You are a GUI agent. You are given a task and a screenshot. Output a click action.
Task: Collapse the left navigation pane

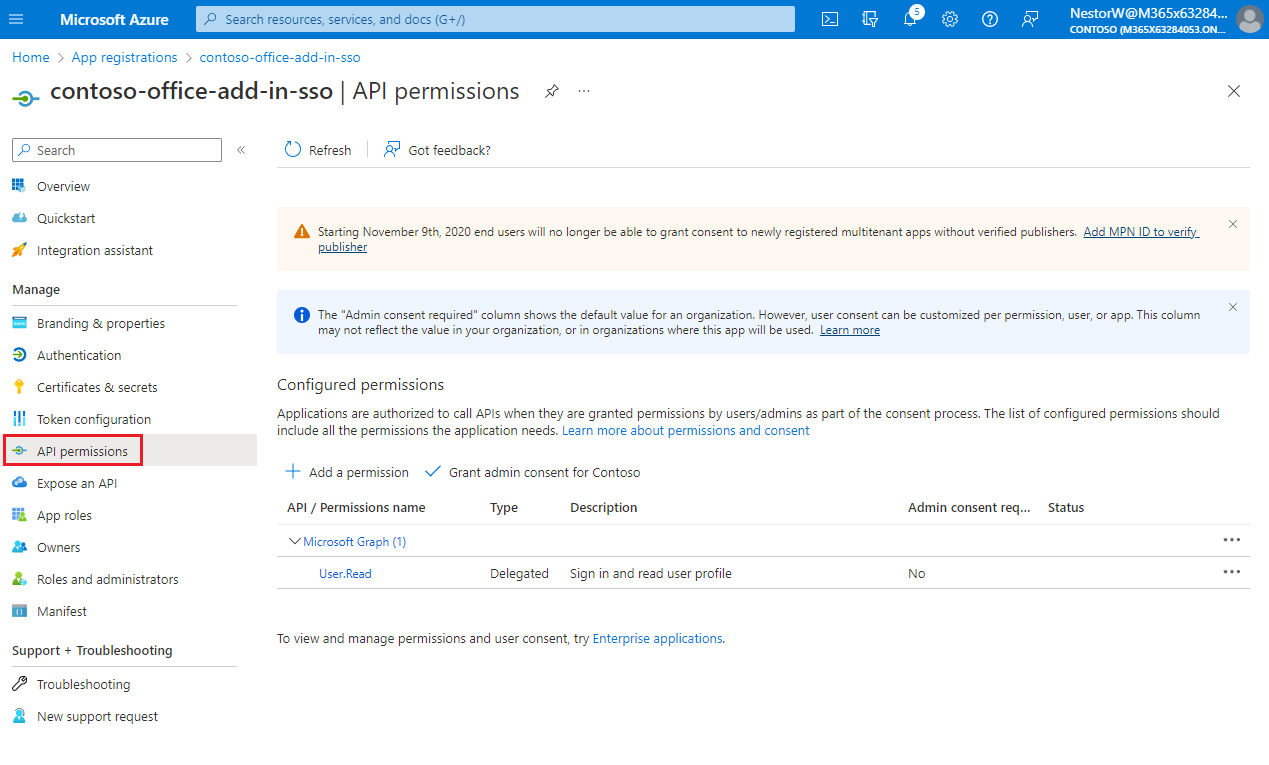click(240, 149)
